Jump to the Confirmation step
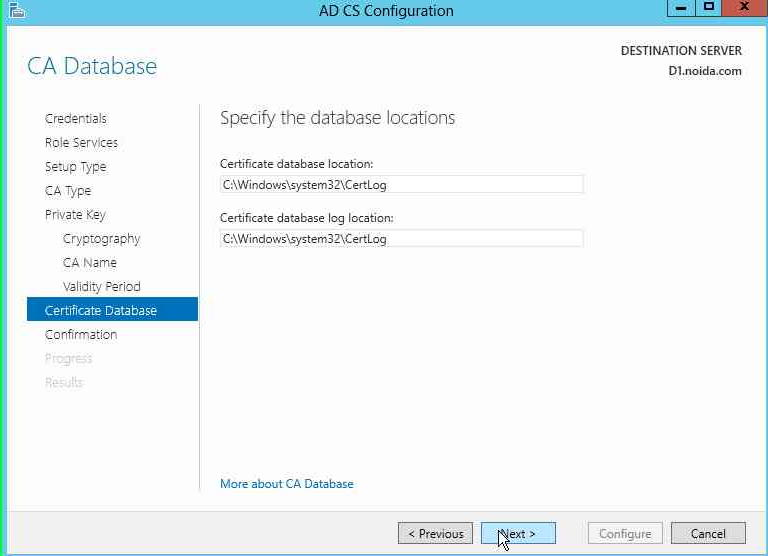This screenshot has width=768, height=556. [x=81, y=335]
